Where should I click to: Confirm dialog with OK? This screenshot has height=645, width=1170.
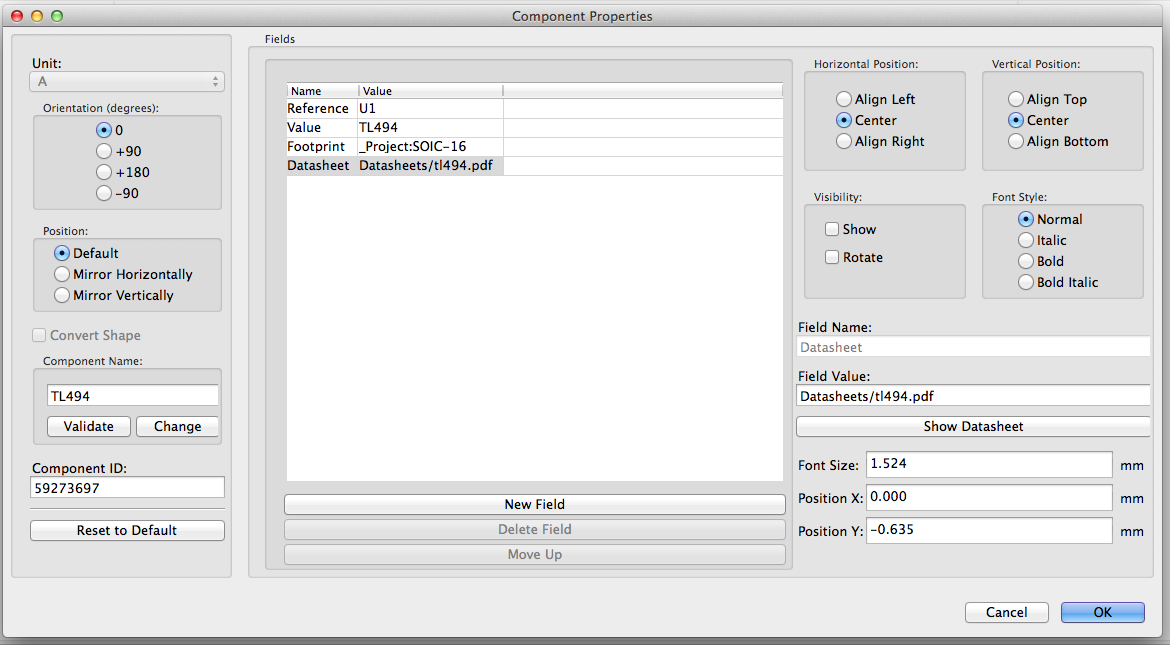(x=1102, y=612)
